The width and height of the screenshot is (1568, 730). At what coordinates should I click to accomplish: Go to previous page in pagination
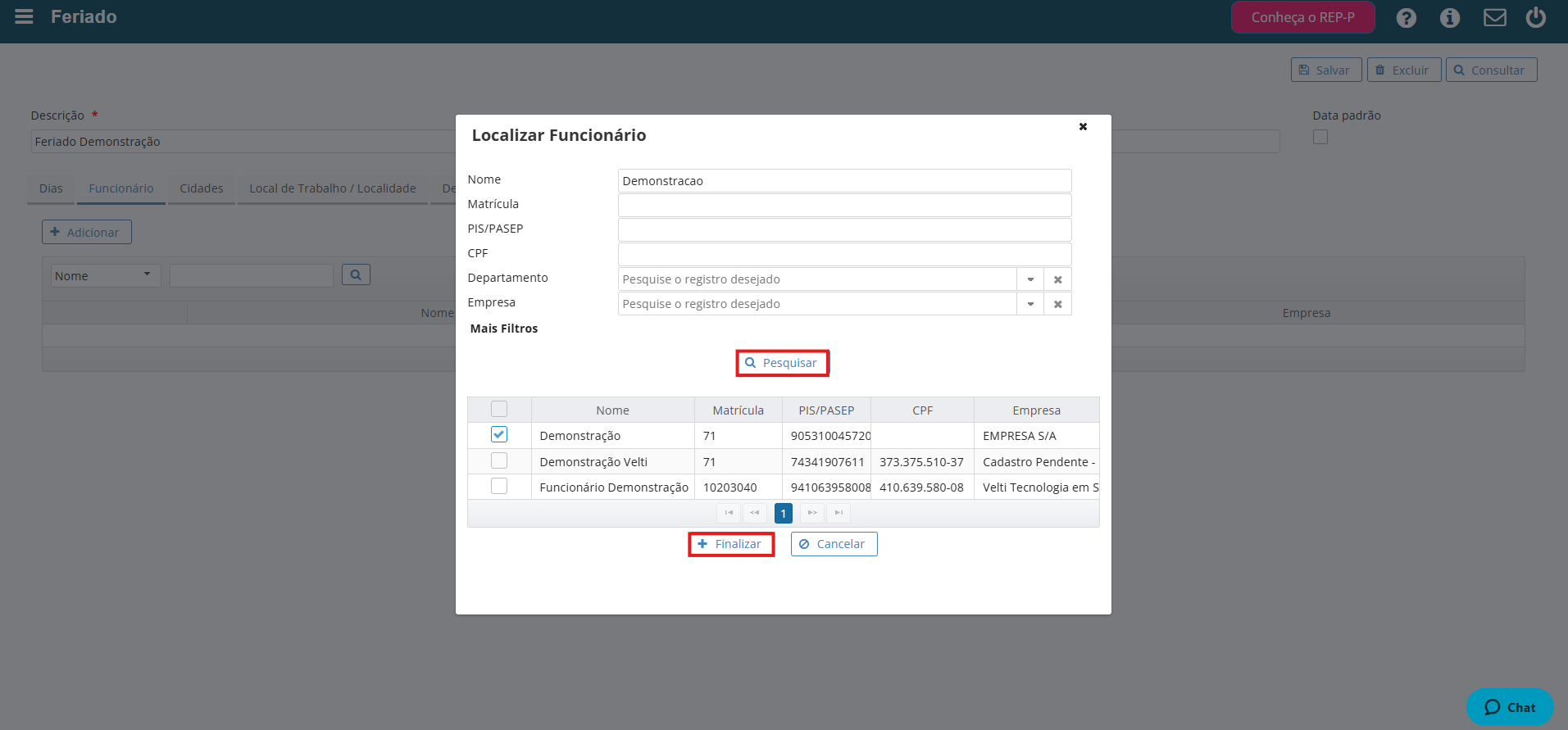click(755, 513)
